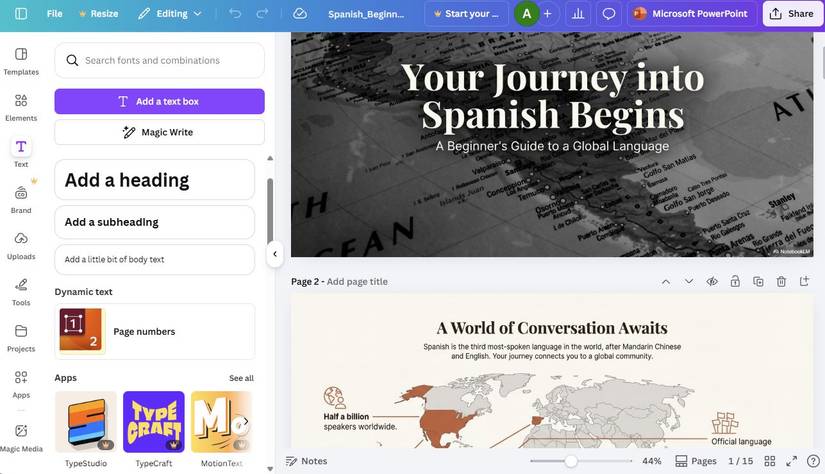The image size is (825, 474).
Task: Delete Page 2 with trash icon
Action: point(781,282)
